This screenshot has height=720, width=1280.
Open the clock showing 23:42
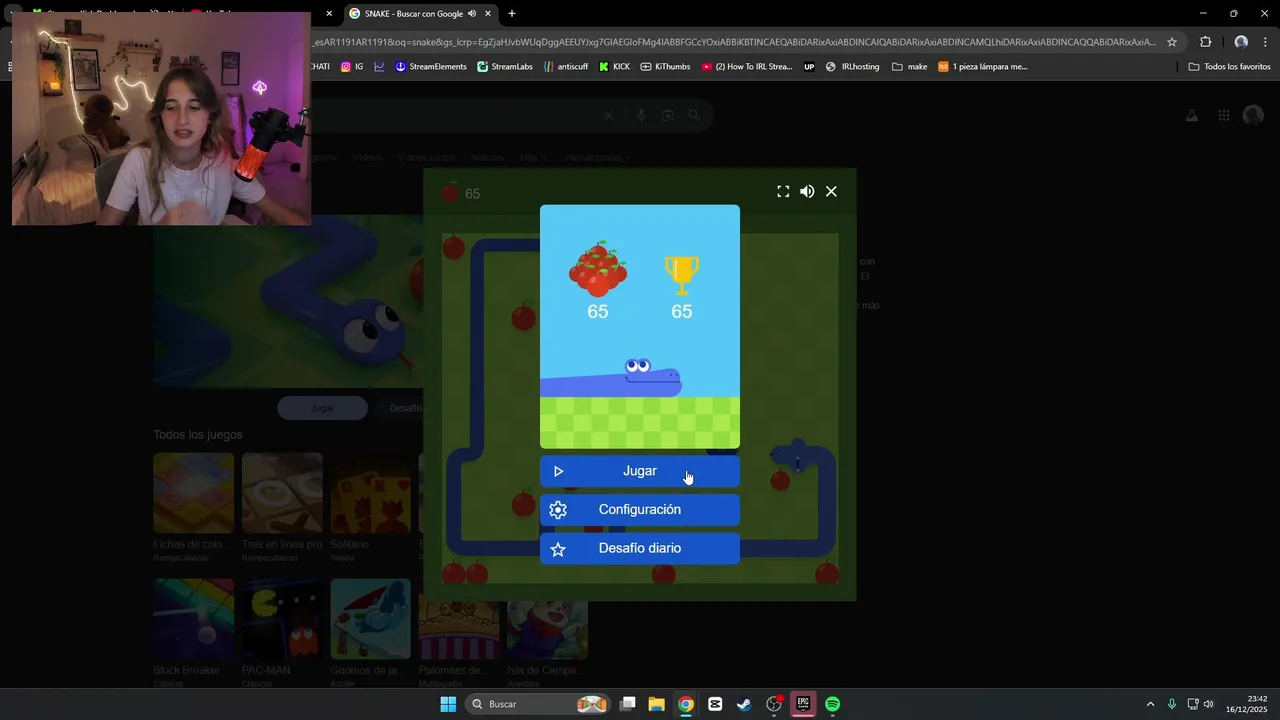coord(1247,704)
